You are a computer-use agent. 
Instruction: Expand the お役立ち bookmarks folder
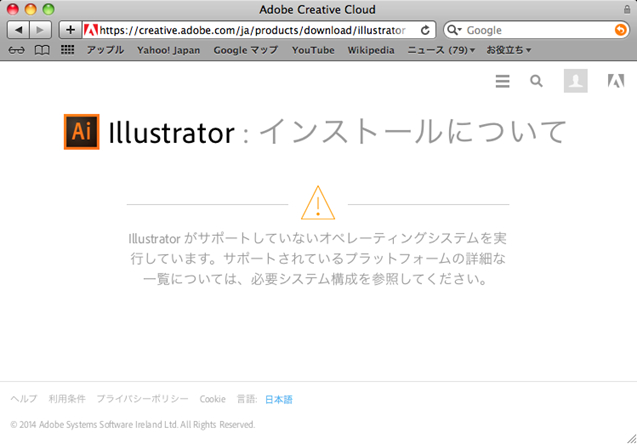pos(509,50)
